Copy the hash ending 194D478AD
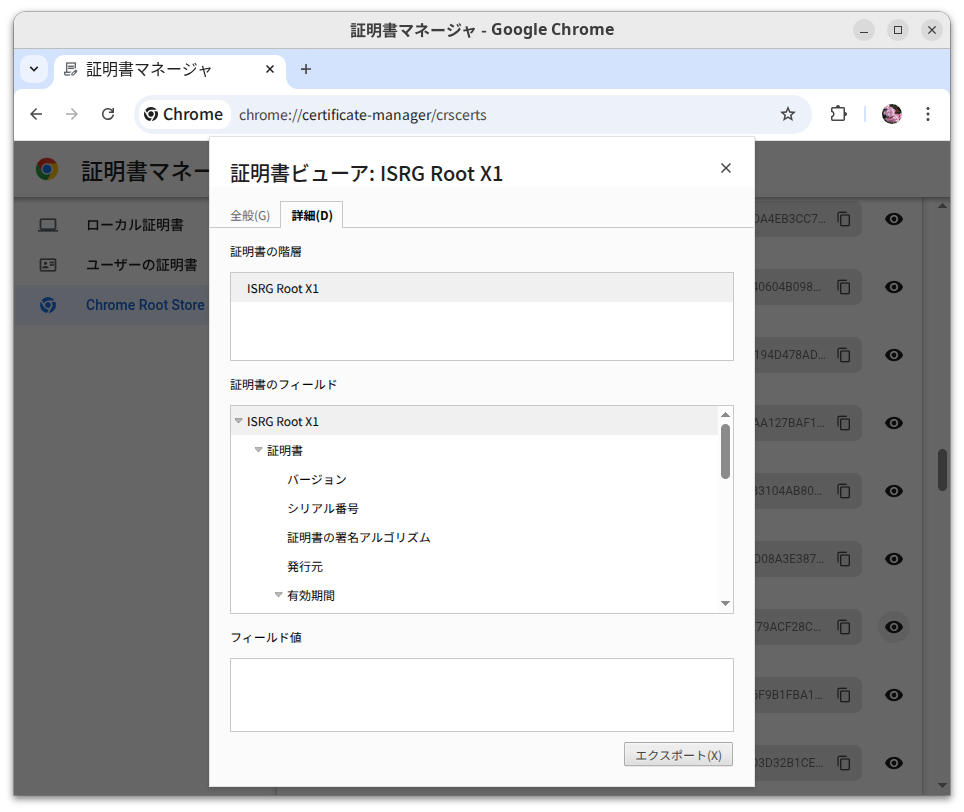This screenshot has height=812, width=964. pos(844,355)
